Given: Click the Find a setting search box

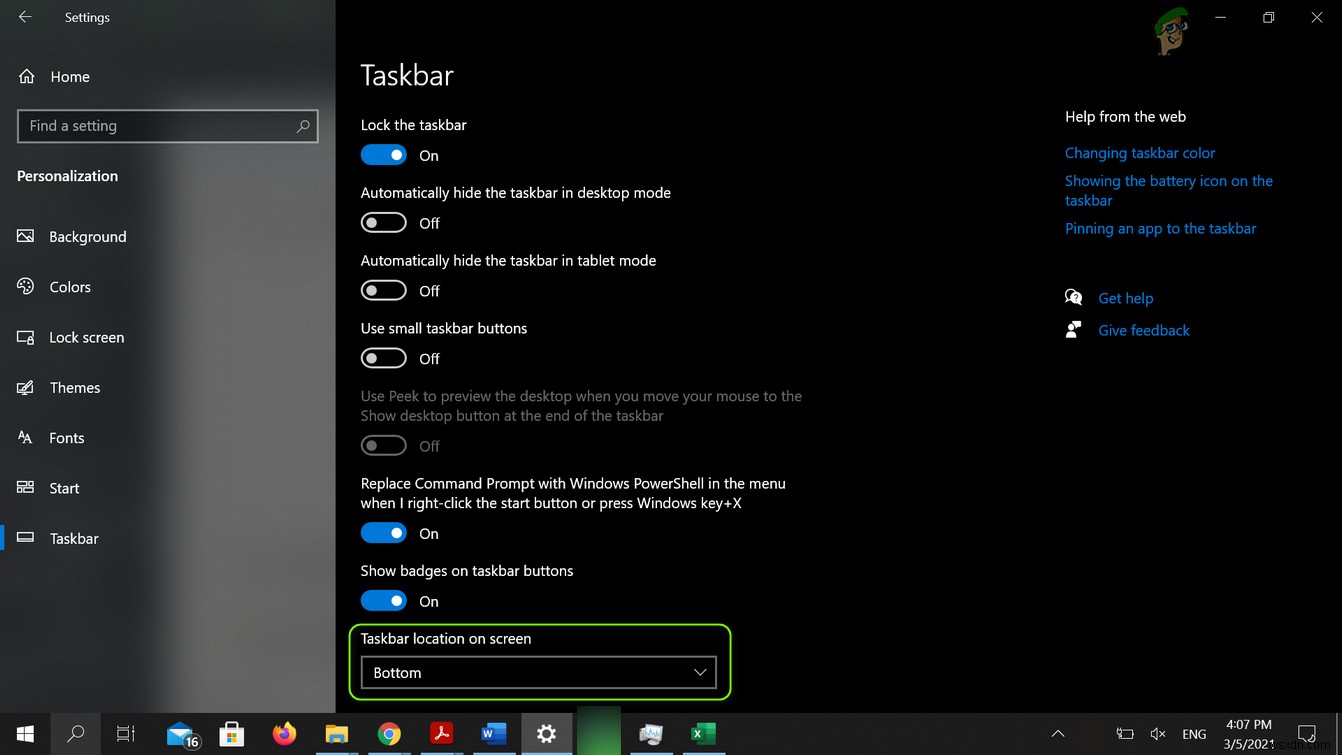Looking at the screenshot, I should (x=168, y=126).
